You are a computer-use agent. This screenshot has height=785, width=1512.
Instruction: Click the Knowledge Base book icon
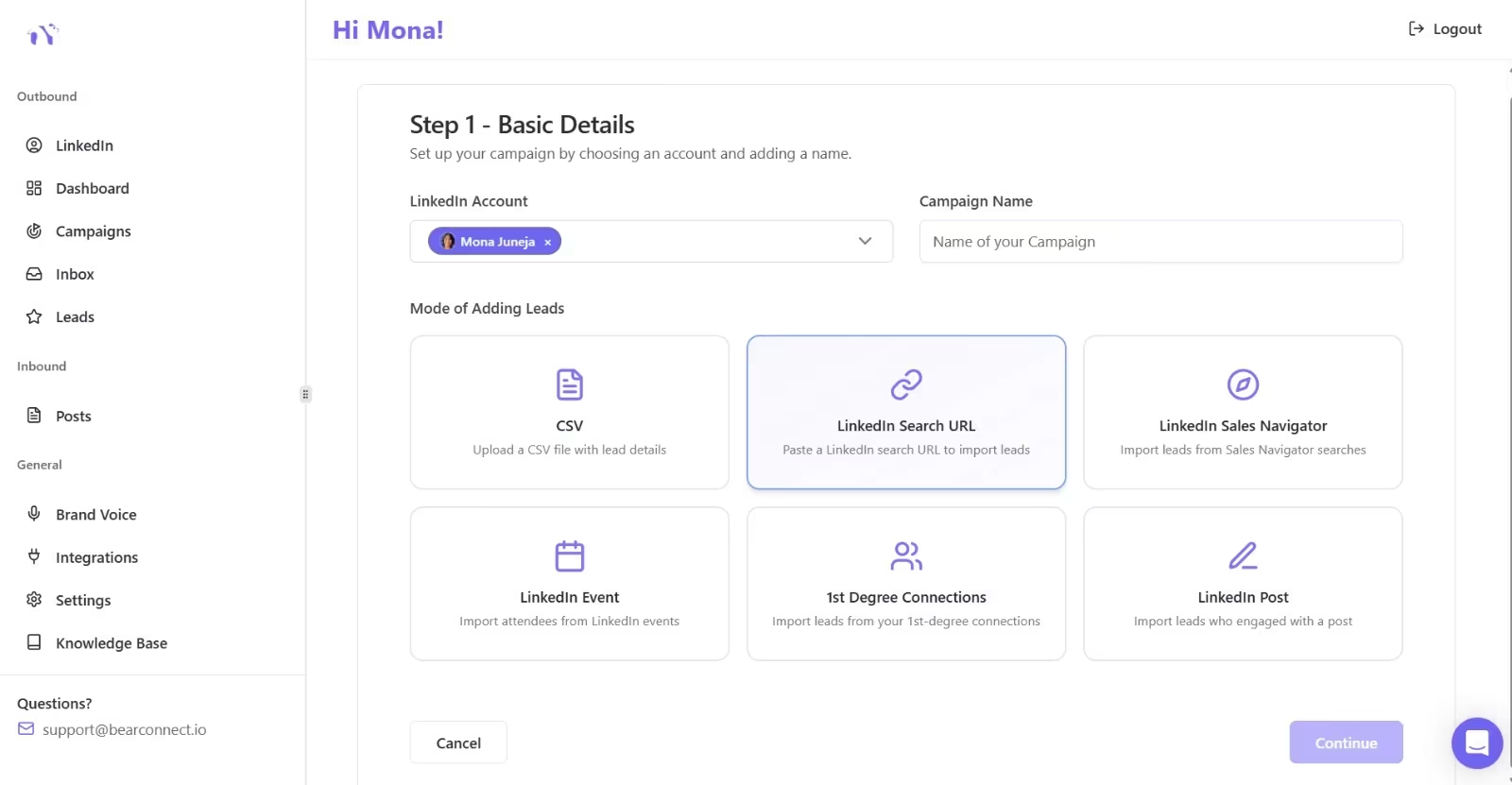point(34,642)
